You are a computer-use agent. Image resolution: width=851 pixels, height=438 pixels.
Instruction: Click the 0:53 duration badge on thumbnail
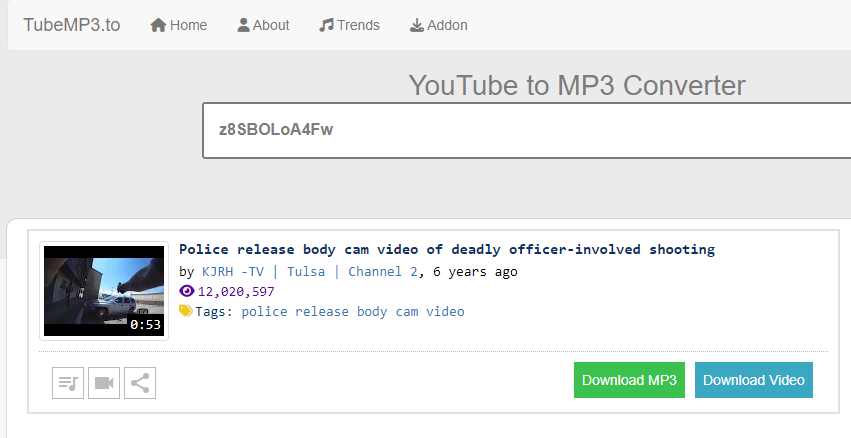(146, 324)
